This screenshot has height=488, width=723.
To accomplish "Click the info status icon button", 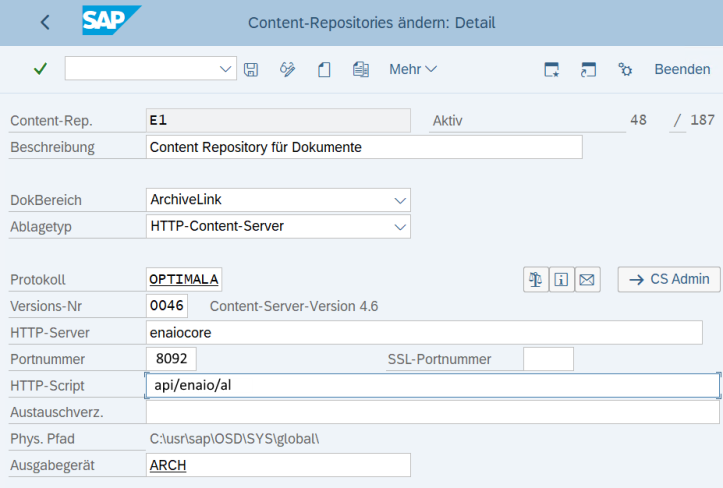I will 561,280.
